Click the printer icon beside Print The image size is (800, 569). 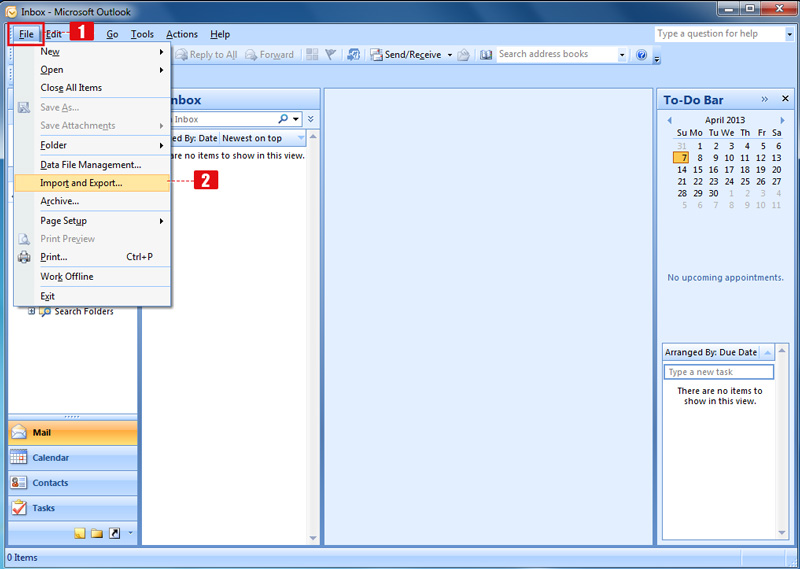pos(24,257)
